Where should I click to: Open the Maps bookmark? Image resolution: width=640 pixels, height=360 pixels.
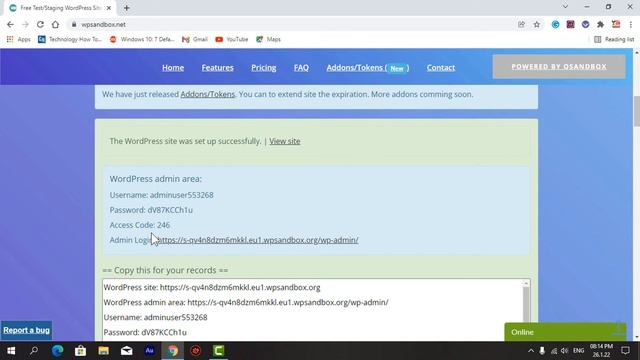[268, 39]
